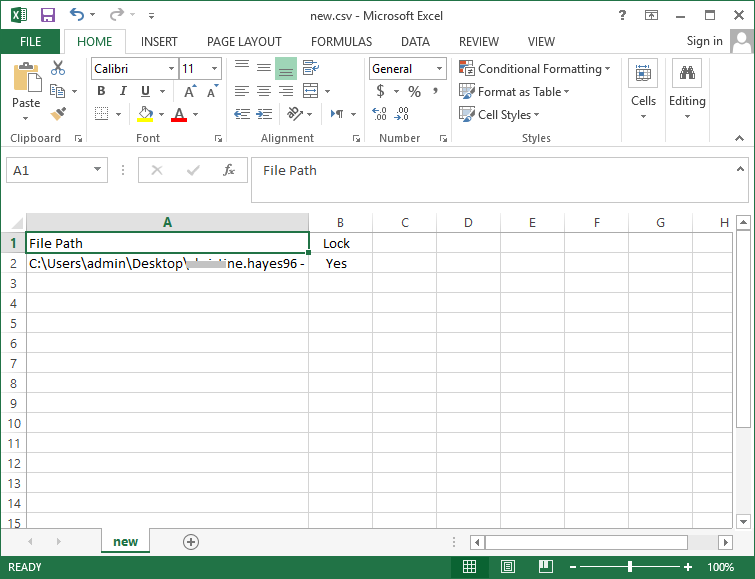Align text right
Viewport: 755px width, 579px height.
pyautogui.click(x=286, y=91)
